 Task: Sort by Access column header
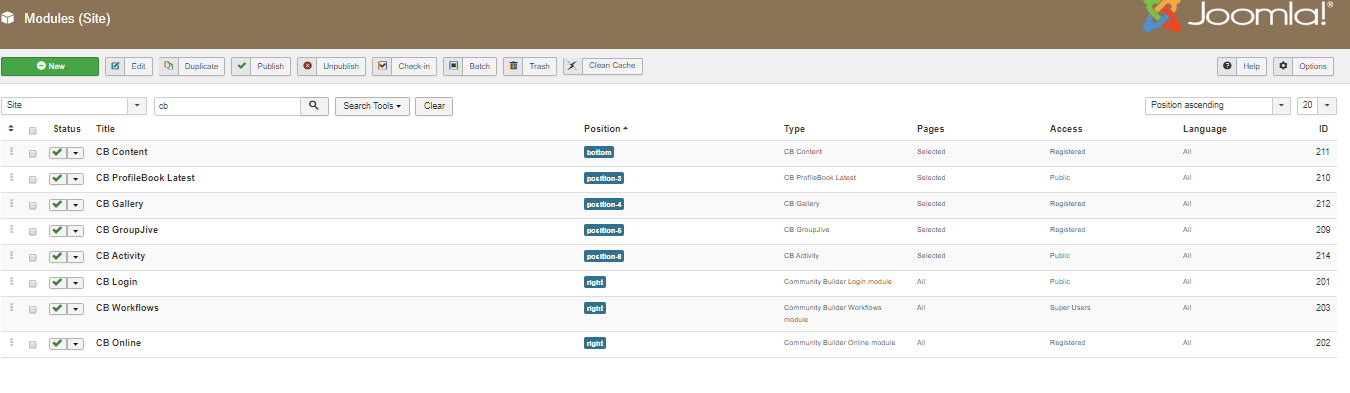coord(1066,129)
